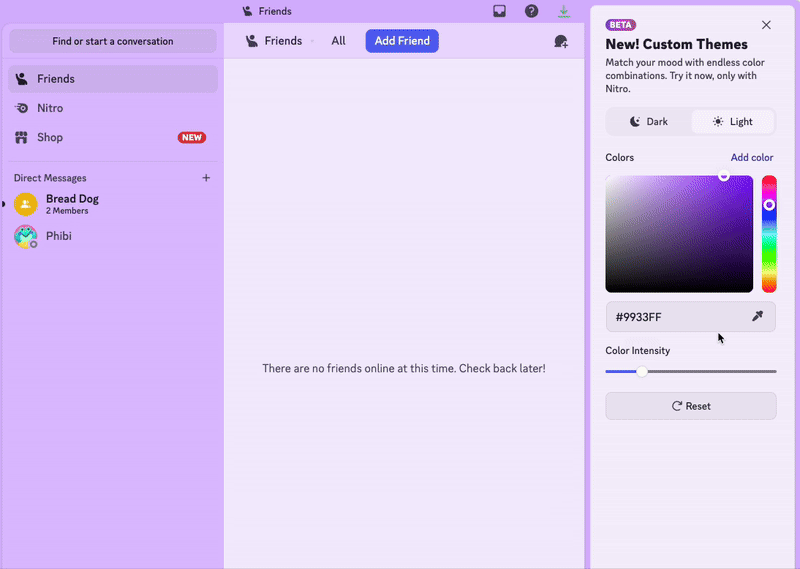Activate the eyedropper color picker tool
Screen dimensions: 800x569
coord(758,316)
